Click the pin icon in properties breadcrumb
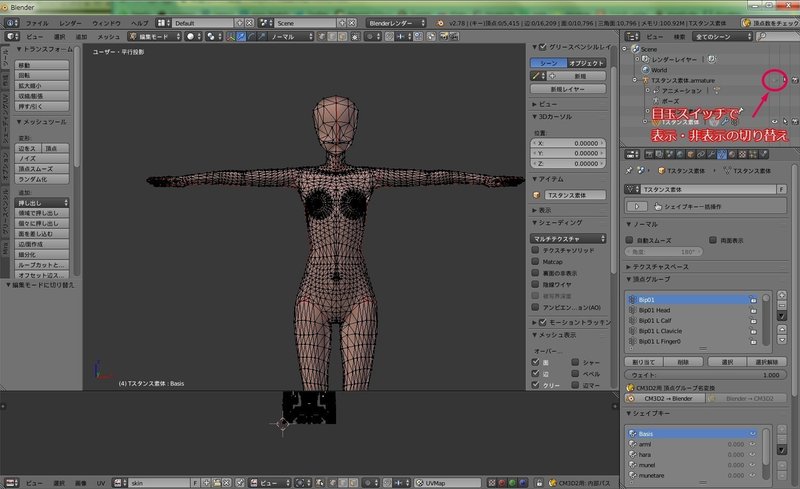The width and height of the screenshot is (800, 489). point(628,171)
